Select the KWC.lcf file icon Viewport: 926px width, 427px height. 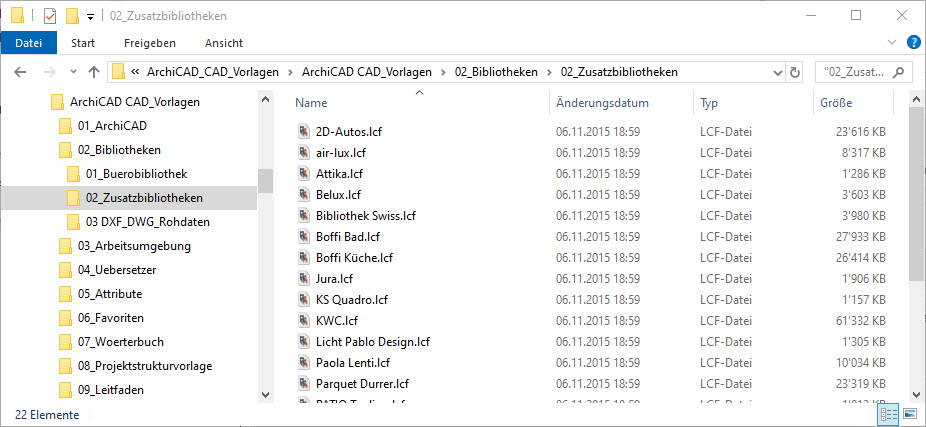[x=304, y=321]
